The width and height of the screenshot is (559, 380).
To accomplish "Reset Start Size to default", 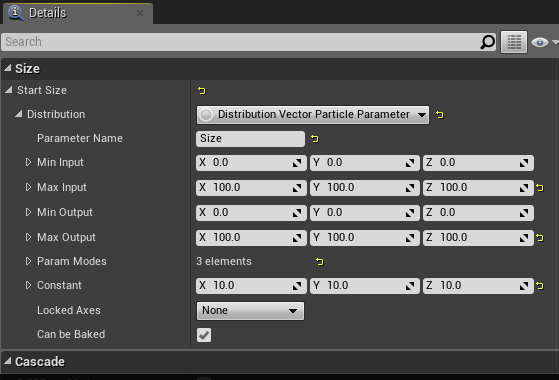I will pos(202,91).
